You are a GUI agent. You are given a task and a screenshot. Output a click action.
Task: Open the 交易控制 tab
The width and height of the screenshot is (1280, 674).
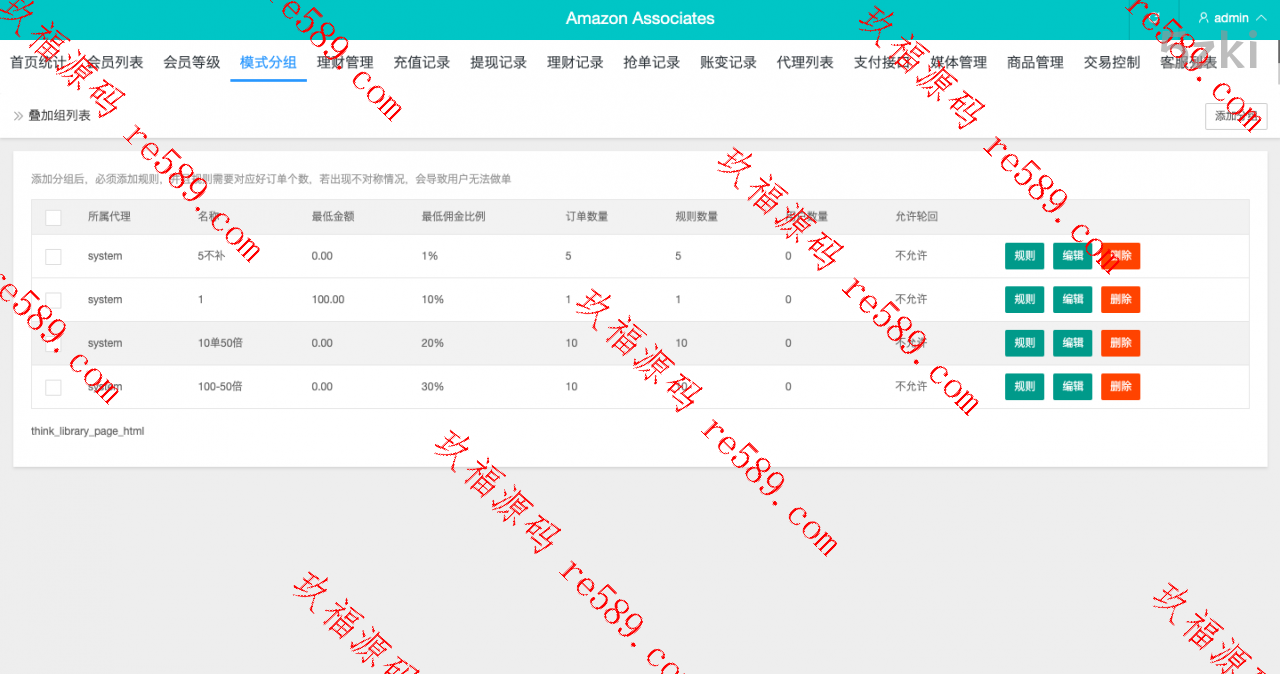click(x=1112, y=62)
